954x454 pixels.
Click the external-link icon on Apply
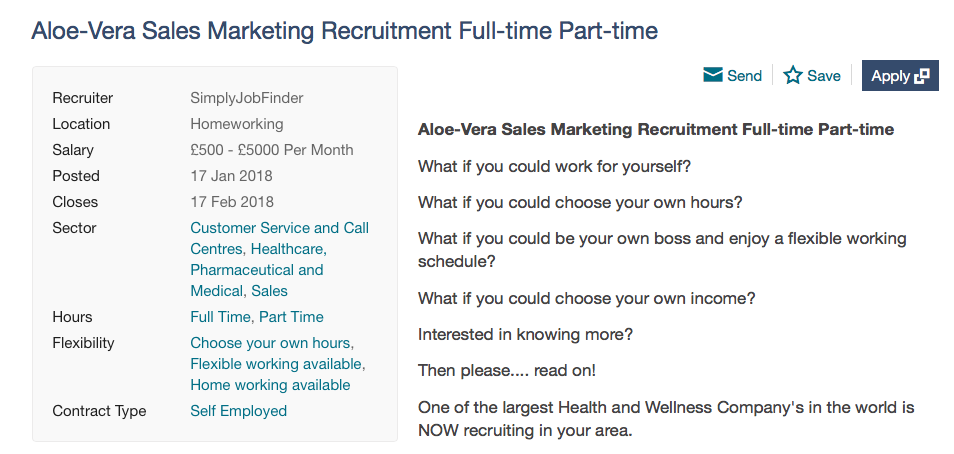point(922,75)
